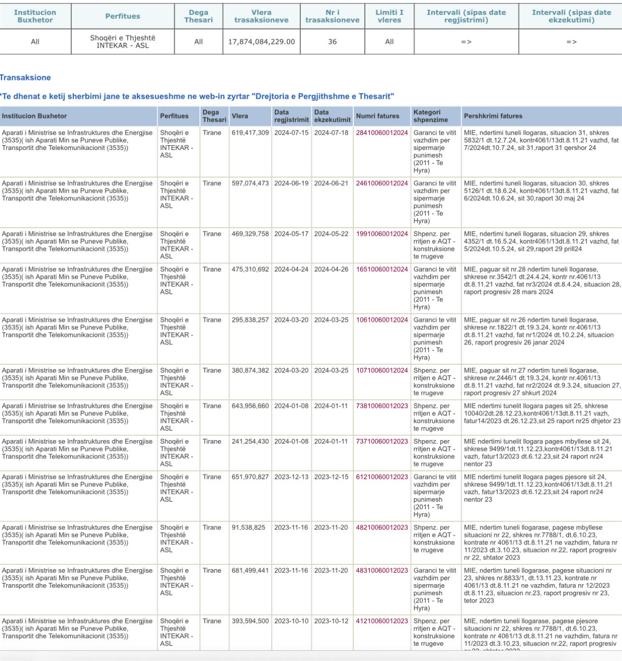Click the Transaksione section heading

point(25,77)
